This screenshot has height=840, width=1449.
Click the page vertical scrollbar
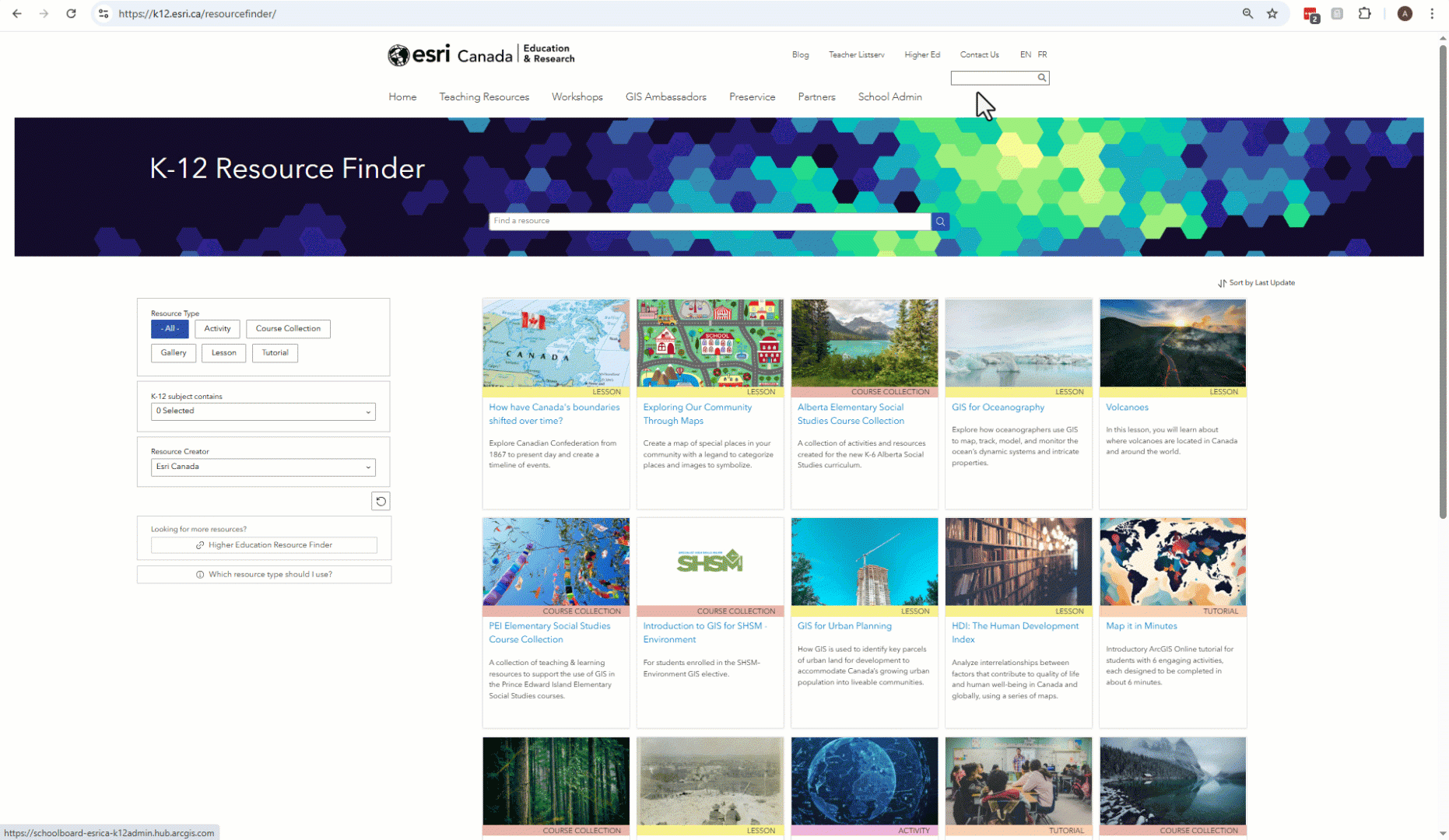tap(1442, 280)
